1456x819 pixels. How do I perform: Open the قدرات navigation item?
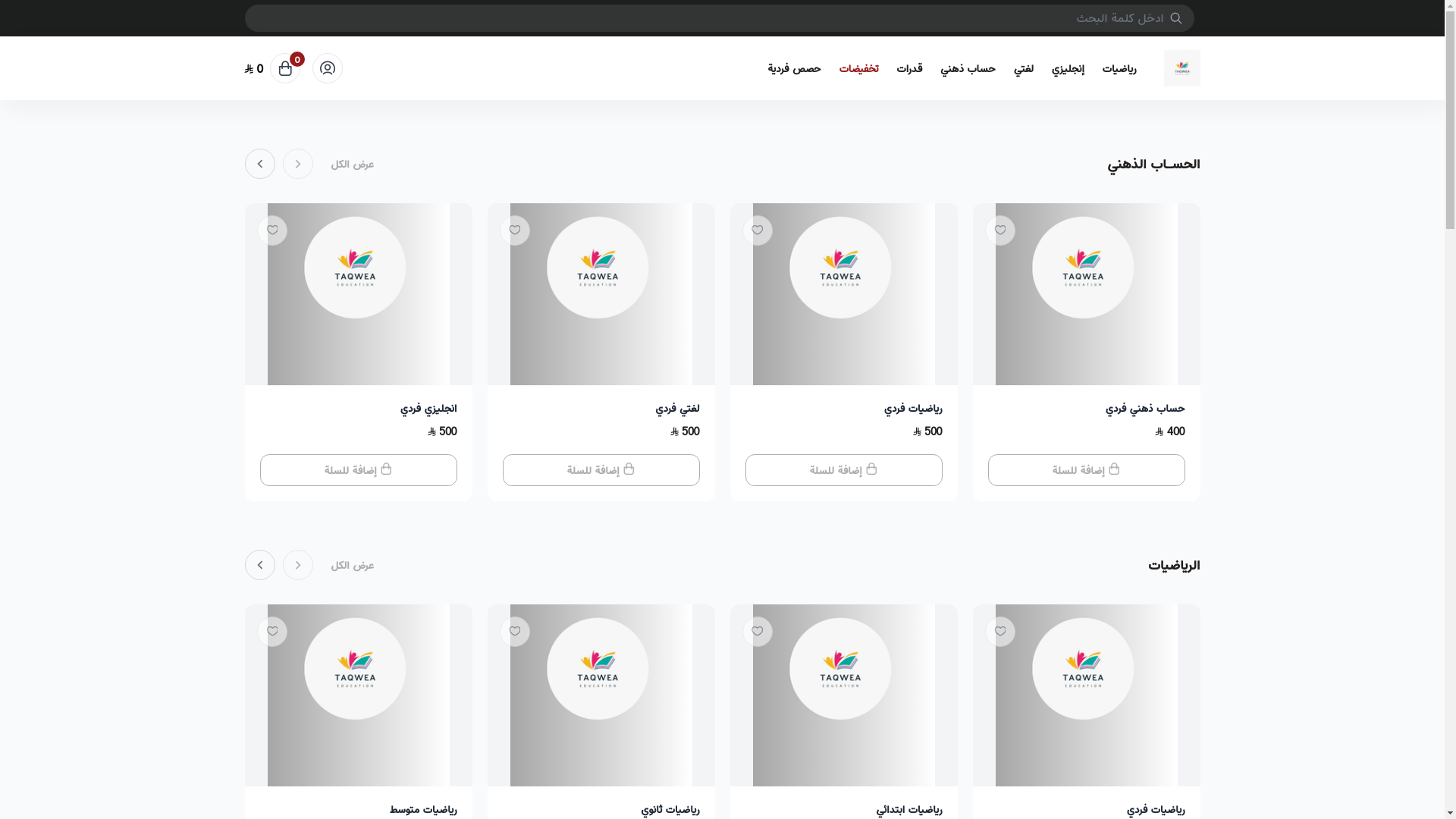[x=909, y=69]
